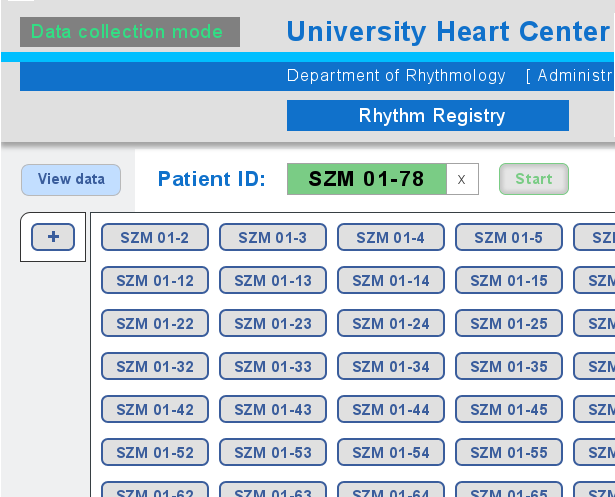Toggle the Data collection mode indicator
Image resolution: width=615 pixels, height=497 pixels.
pos(129,32)
